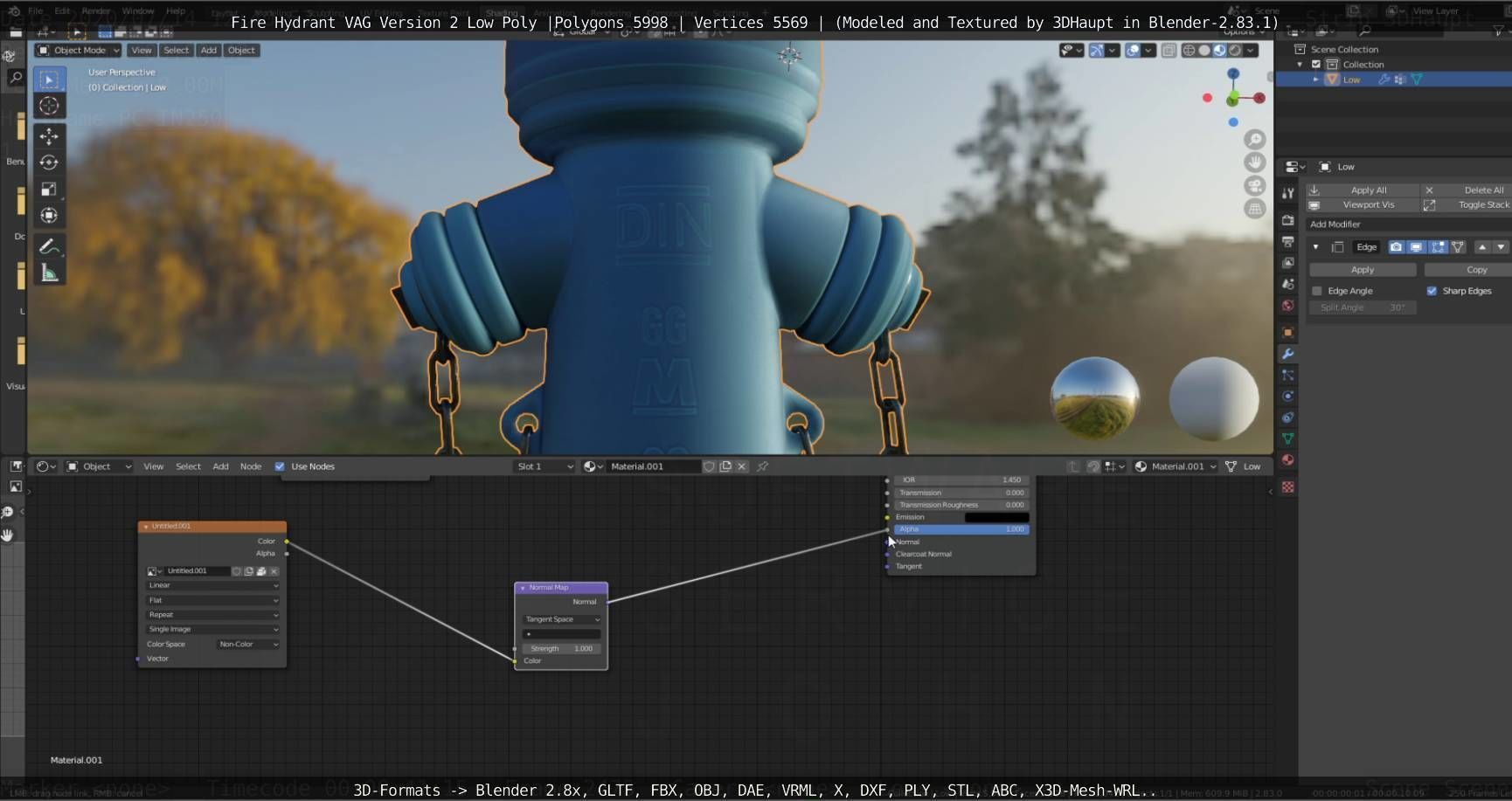This screenshot has width=1512, height=801.
Task: Open the Select menu in 3D viewport header
Action: coord(176,51)
